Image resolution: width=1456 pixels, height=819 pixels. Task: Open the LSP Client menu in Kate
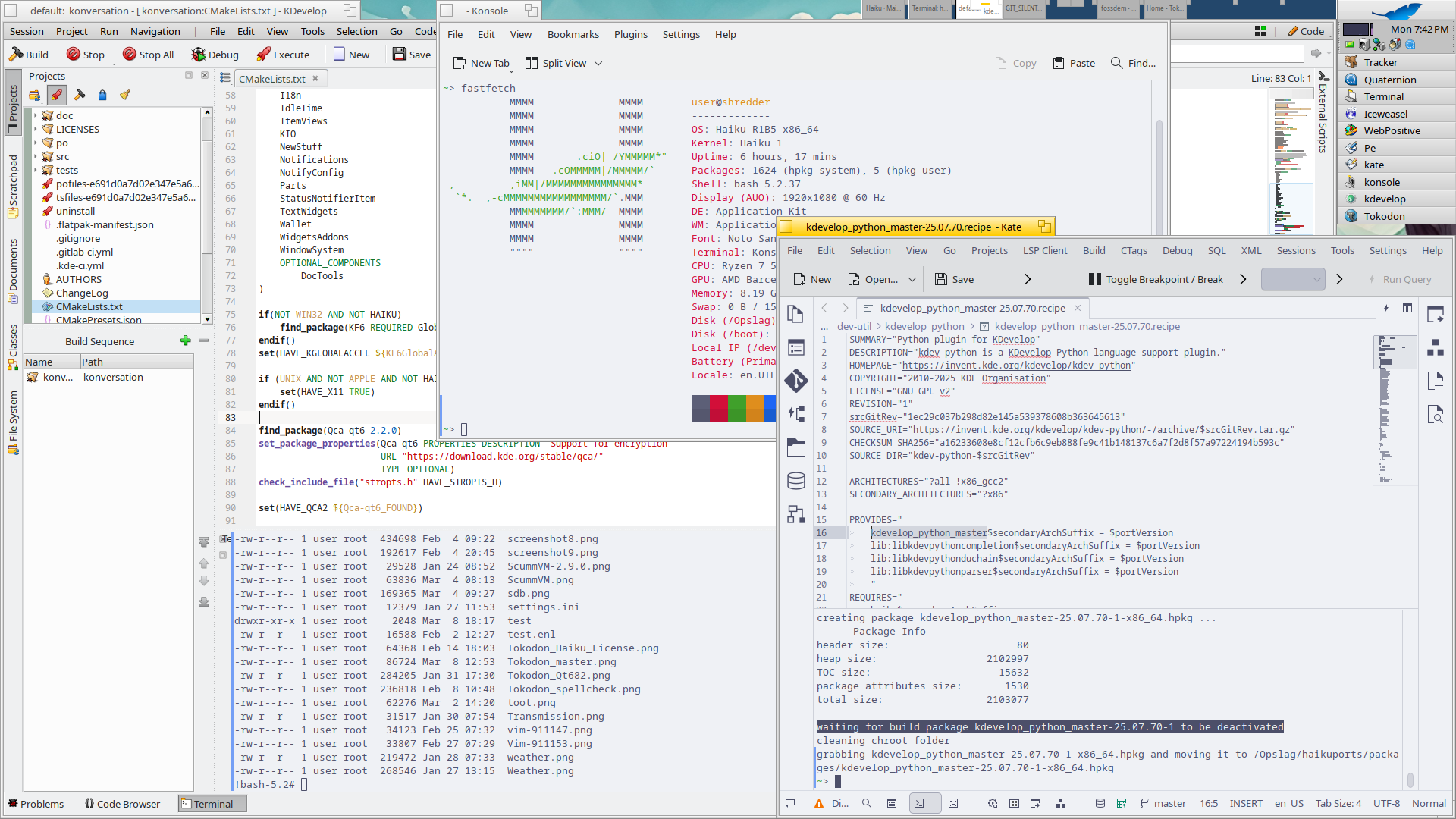tap(1044, 250)
